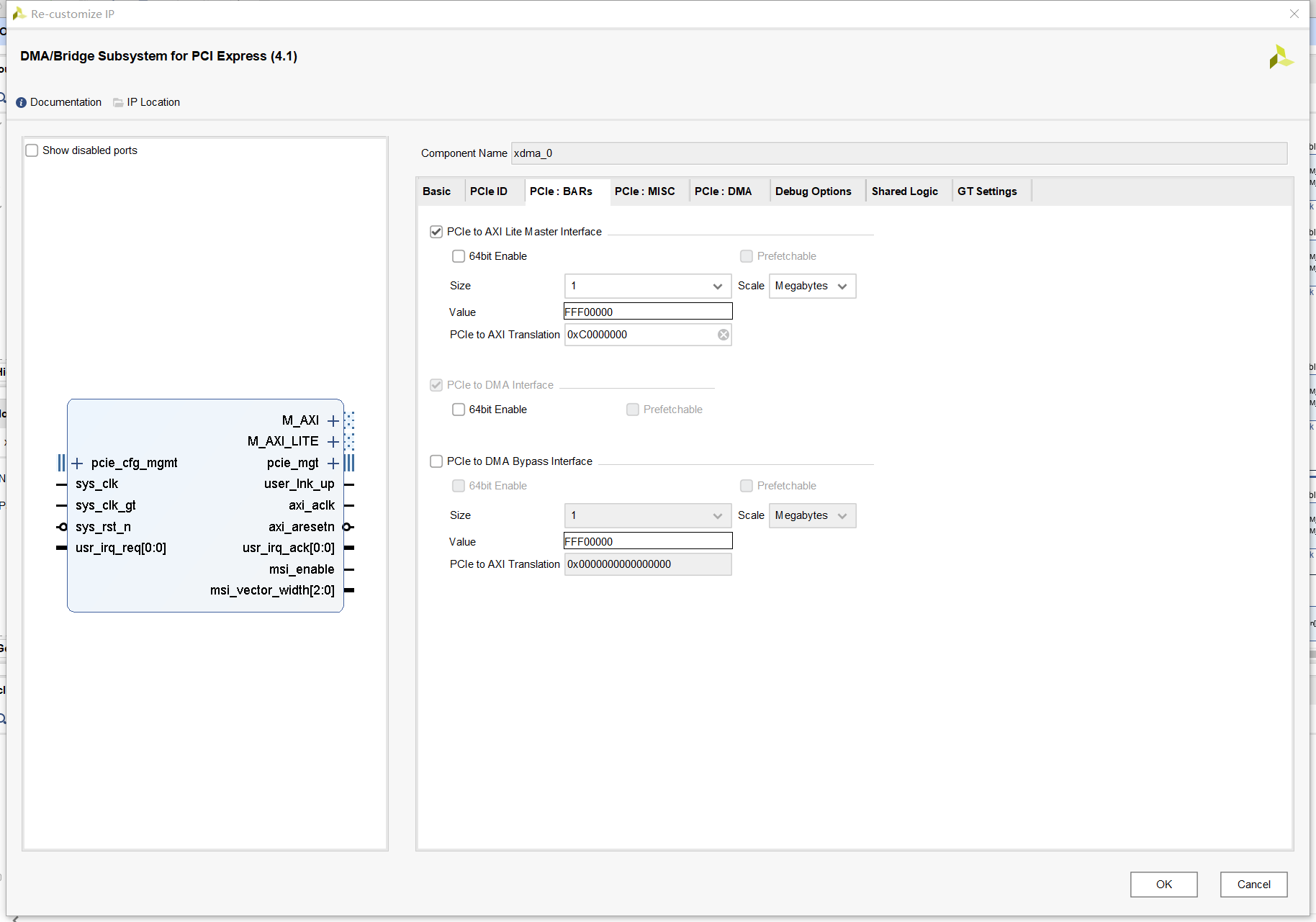
Task: Clear the PCIe to AXI Translation field
Action: (x=723, y=335)
